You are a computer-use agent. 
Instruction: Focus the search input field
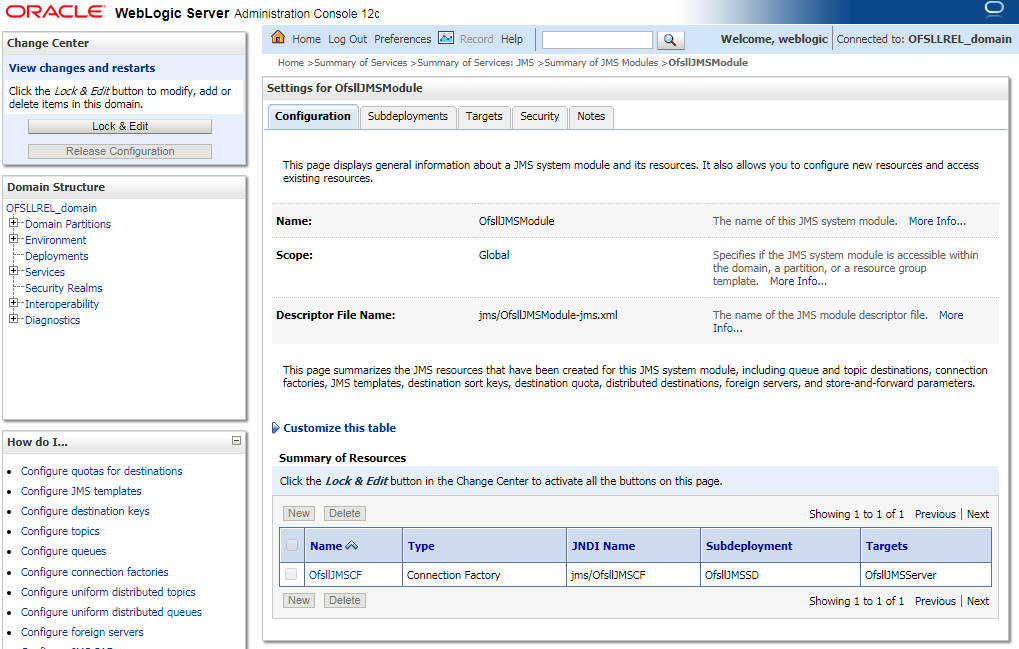click(597, 40)
